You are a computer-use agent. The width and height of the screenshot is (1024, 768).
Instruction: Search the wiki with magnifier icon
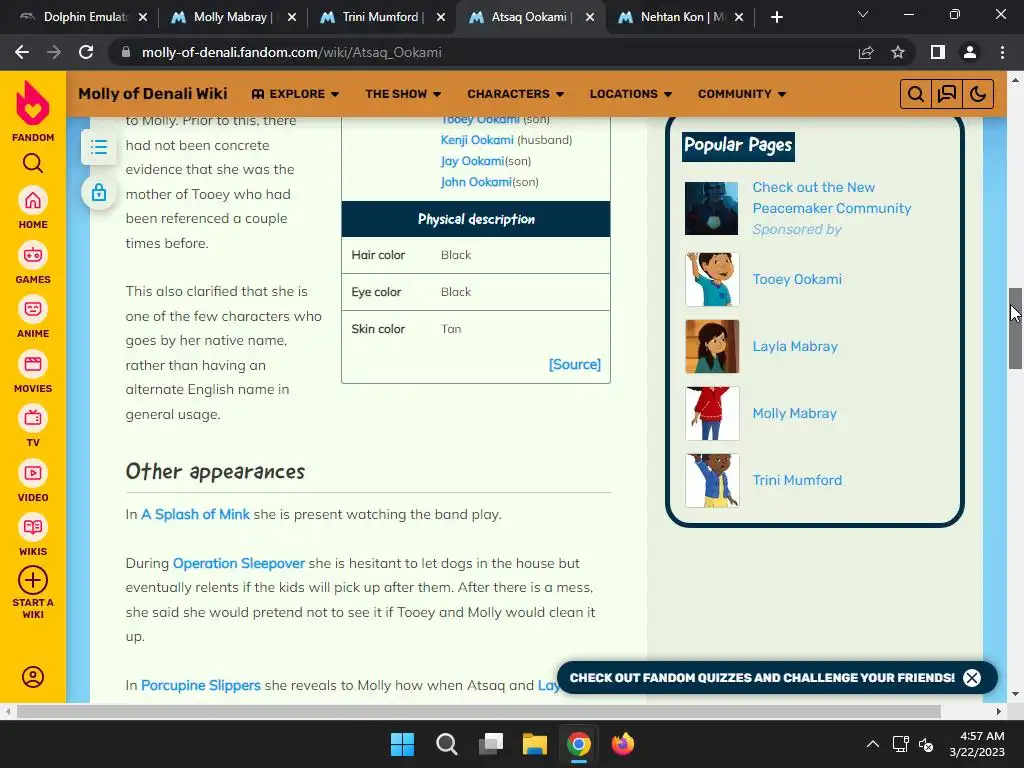(x=916, y=94)
